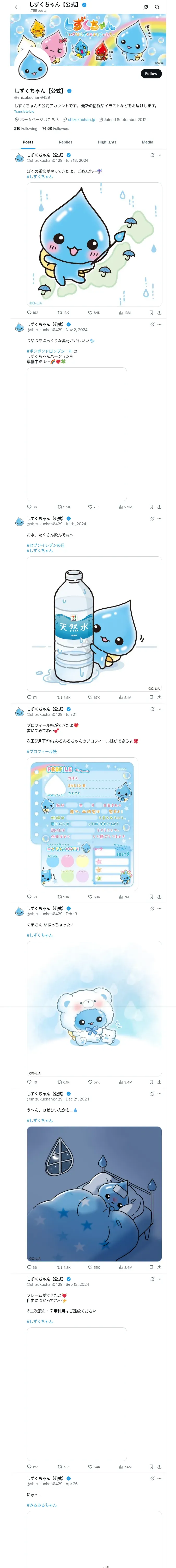
Task: Open more options on Jun 18 post
Action: pos(160,155)
